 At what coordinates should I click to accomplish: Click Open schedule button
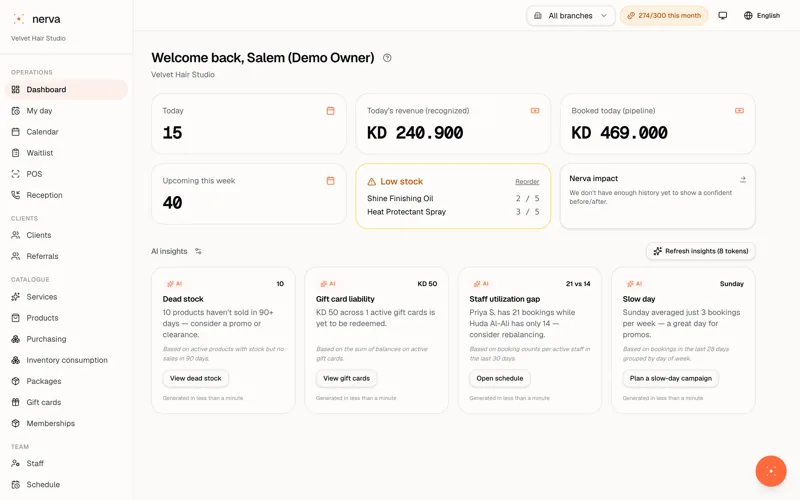click(x=499, y=379)
